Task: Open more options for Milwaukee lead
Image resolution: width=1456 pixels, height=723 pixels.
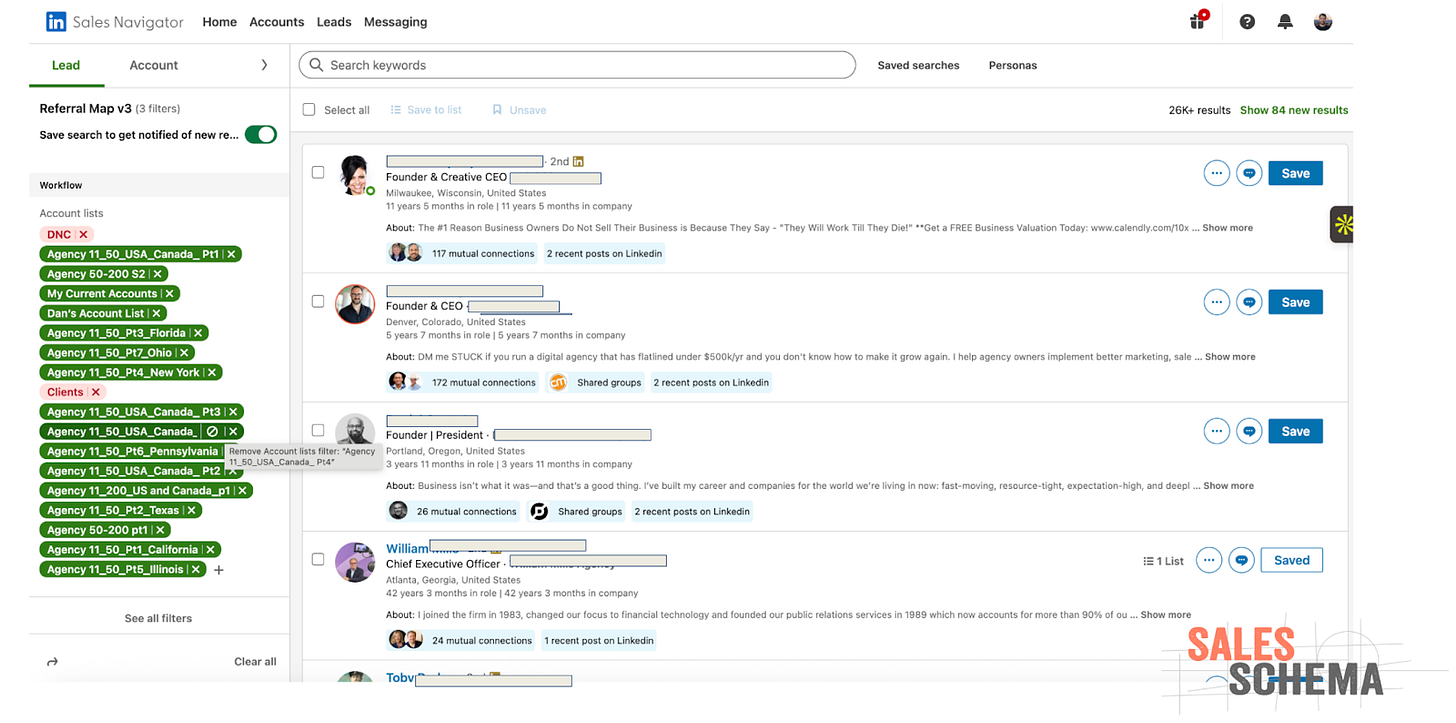Action: pyautogui.click(x=1216, y=173)
